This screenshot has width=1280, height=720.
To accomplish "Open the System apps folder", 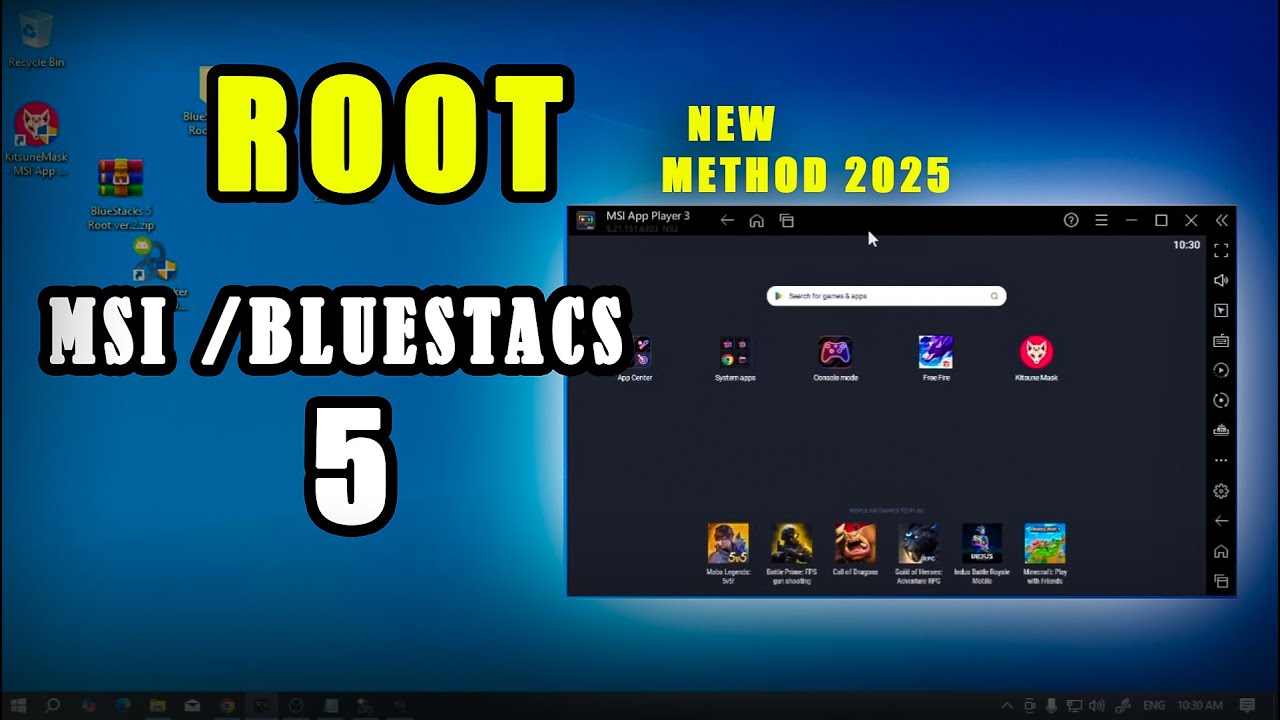I will point(735,352).
